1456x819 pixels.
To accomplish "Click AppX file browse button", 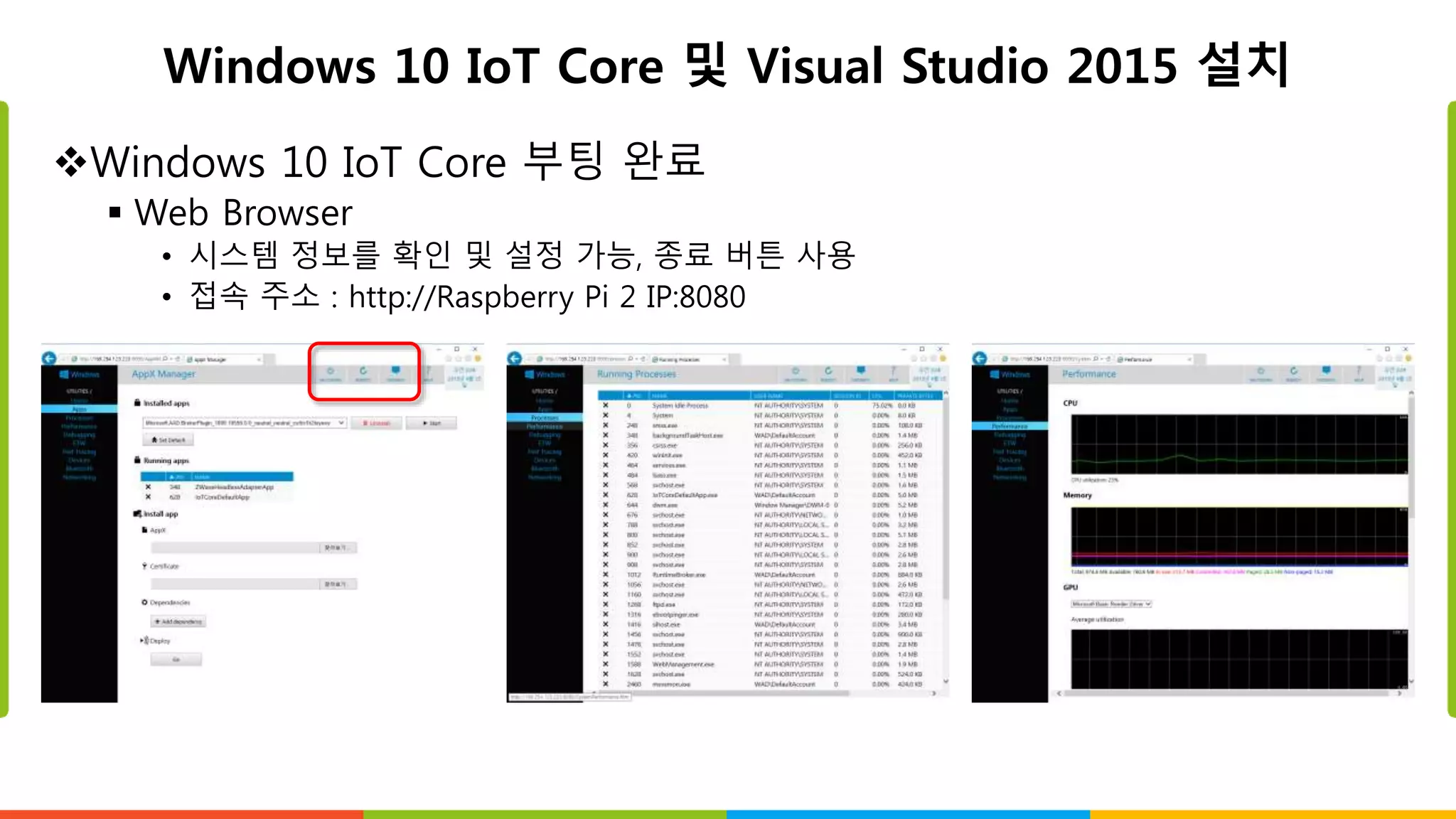I will [x=338, y=547].
